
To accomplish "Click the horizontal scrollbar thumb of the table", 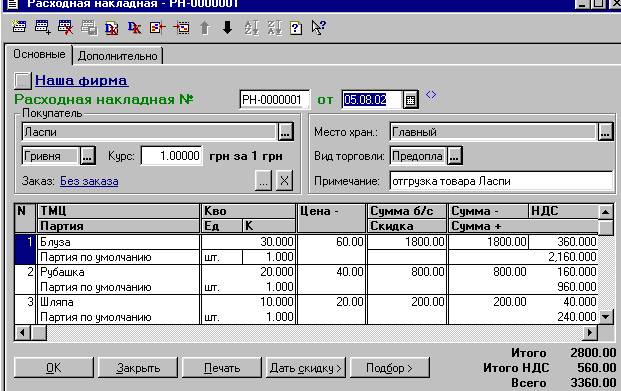I will 38,332.
